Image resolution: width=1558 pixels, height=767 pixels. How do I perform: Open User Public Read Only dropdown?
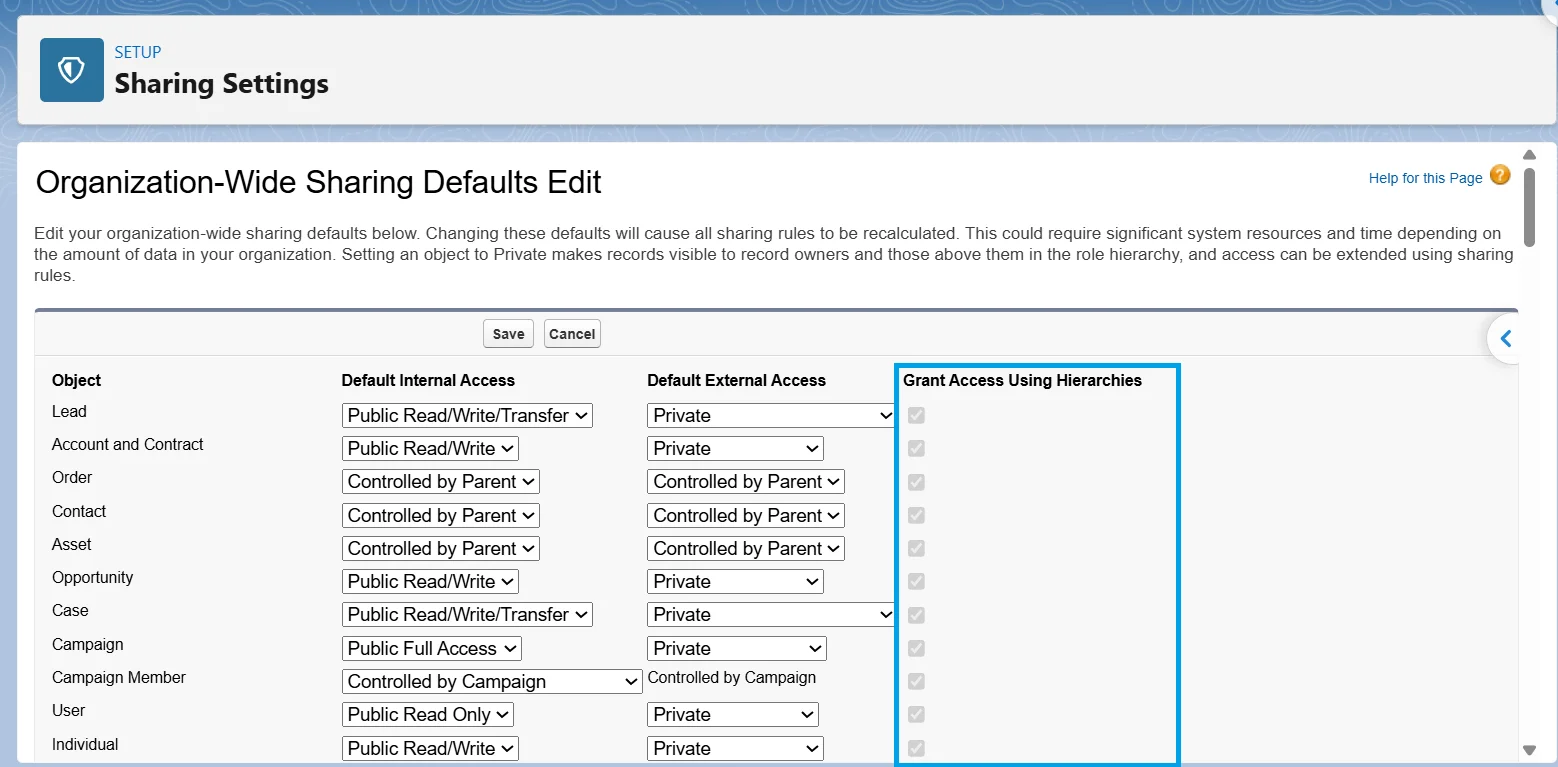tap(427, 714)
